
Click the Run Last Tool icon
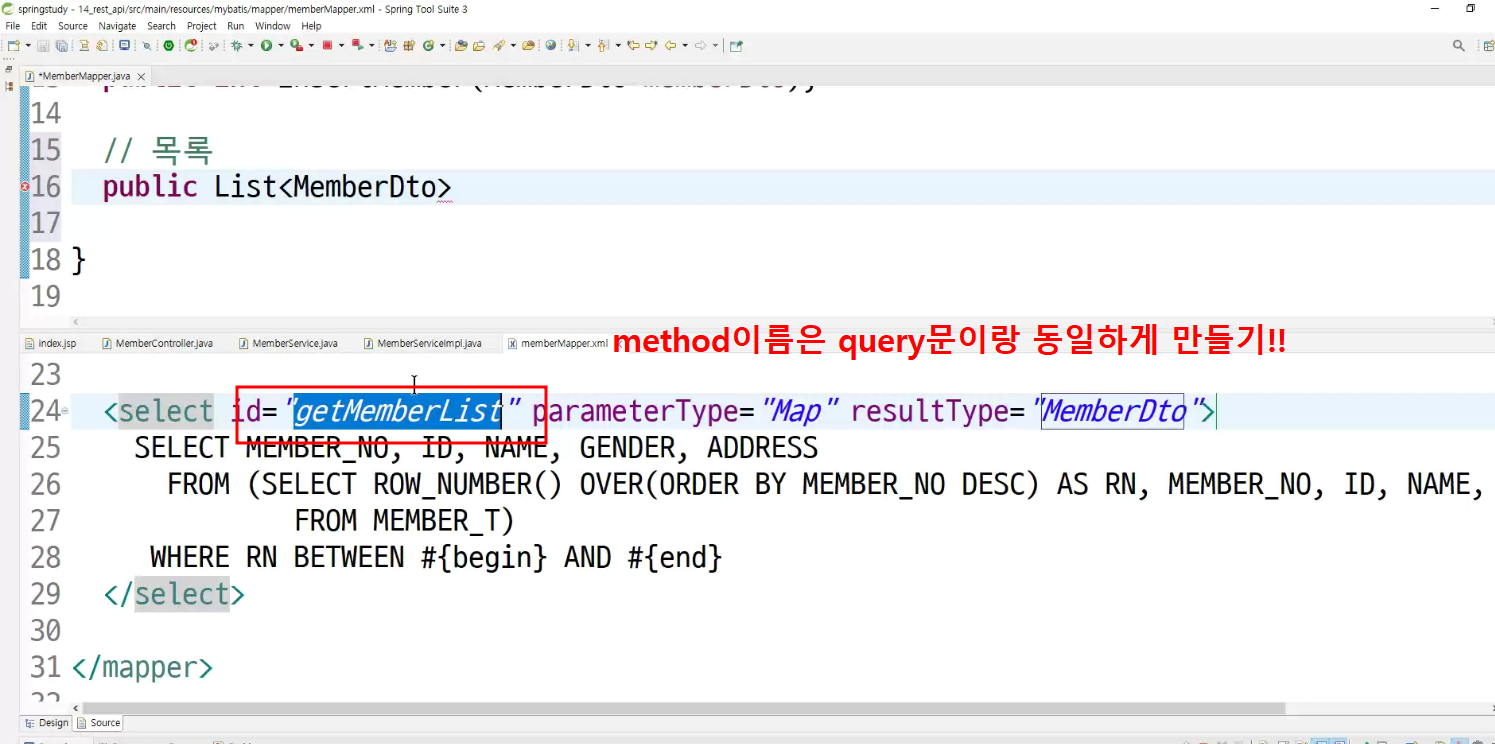tap(296, 45)
